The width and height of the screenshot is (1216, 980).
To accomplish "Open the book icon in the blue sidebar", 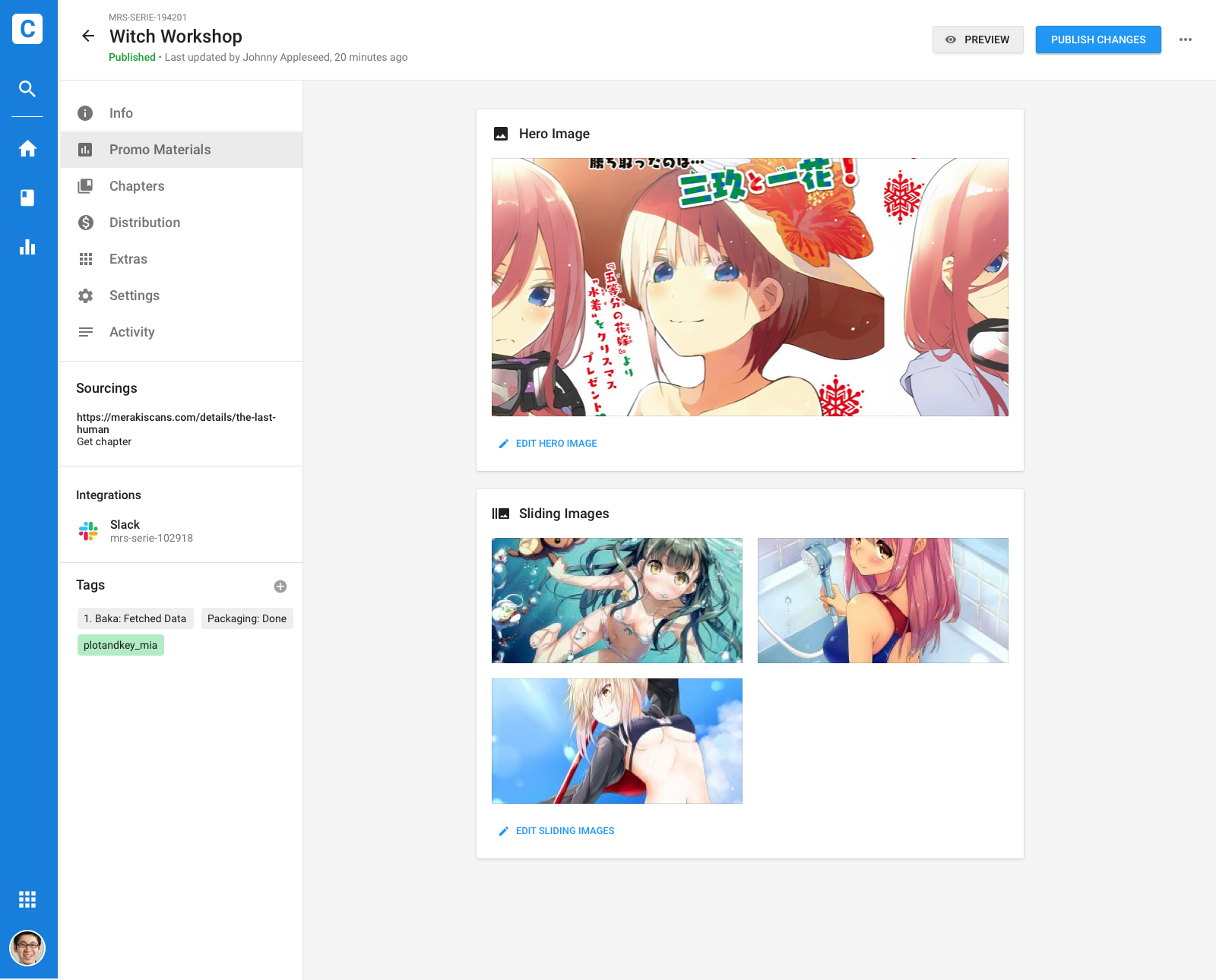I will pos(27,198).
